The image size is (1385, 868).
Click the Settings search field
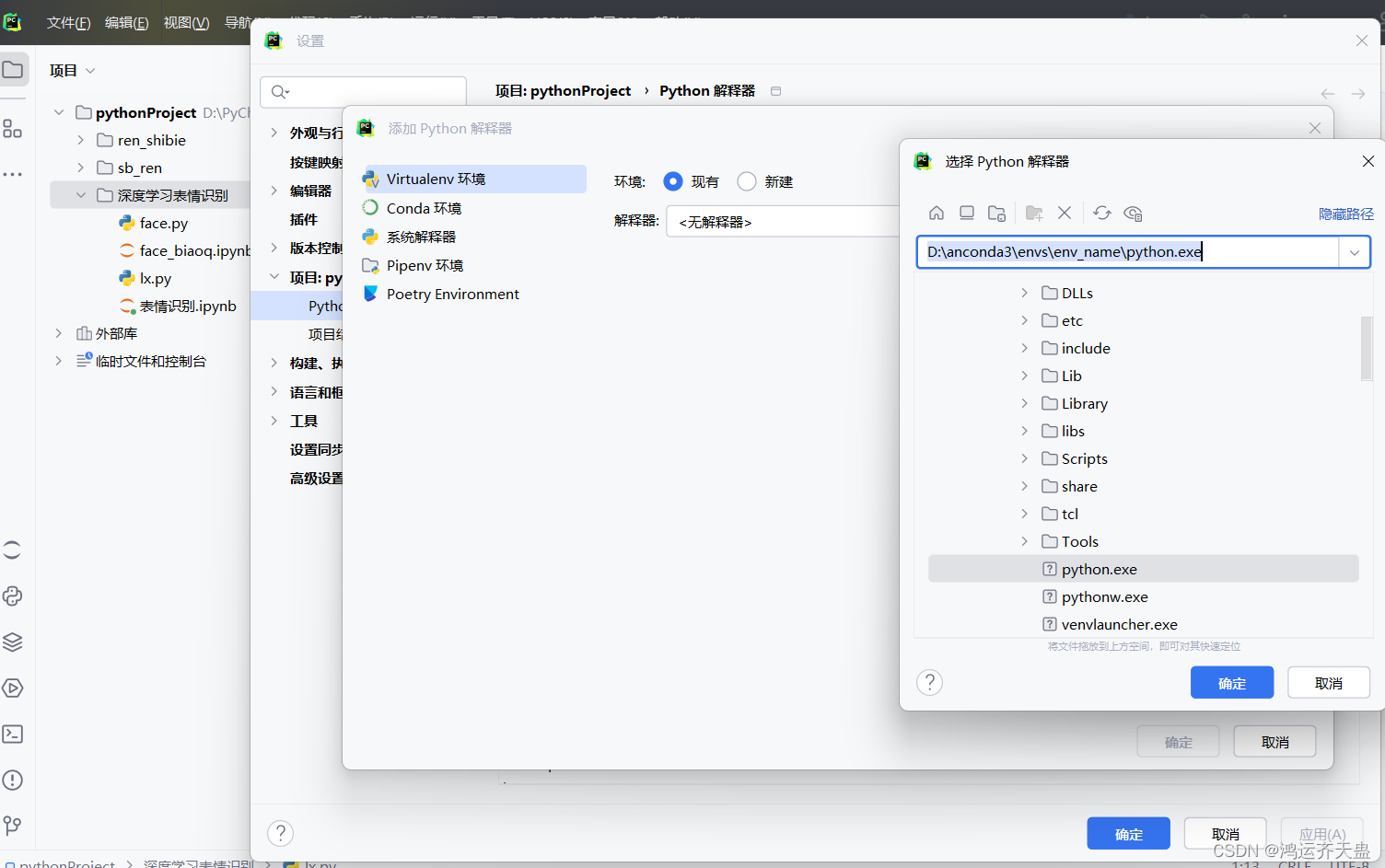tap(364, 92)
